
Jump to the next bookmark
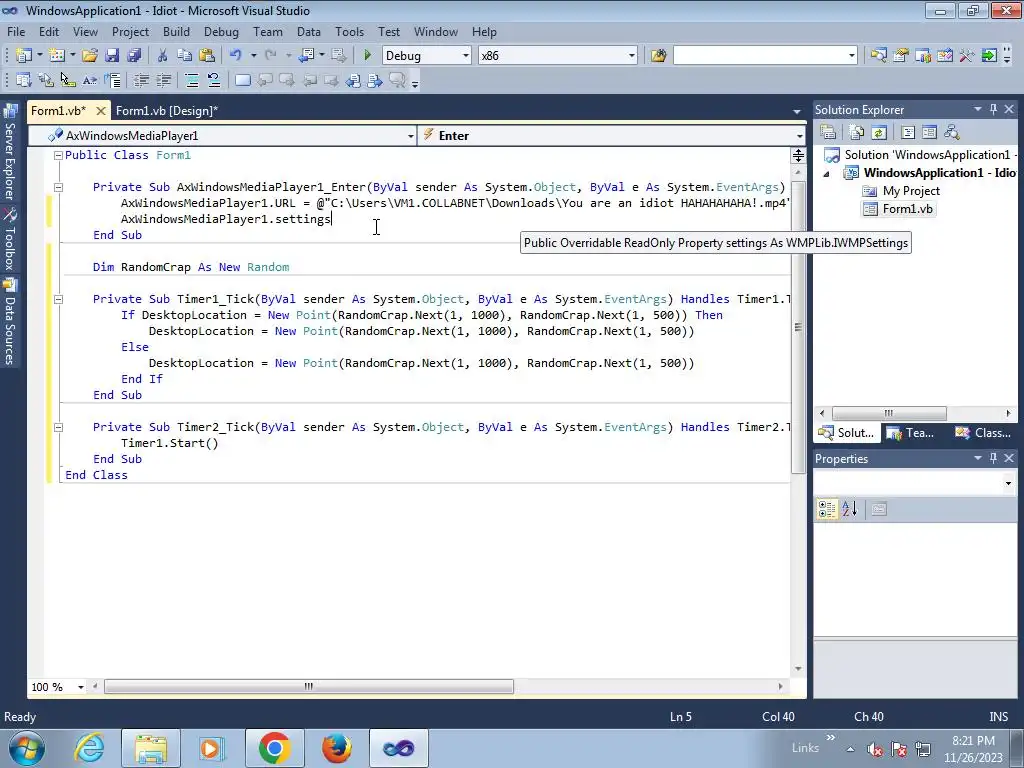(287, 80)
